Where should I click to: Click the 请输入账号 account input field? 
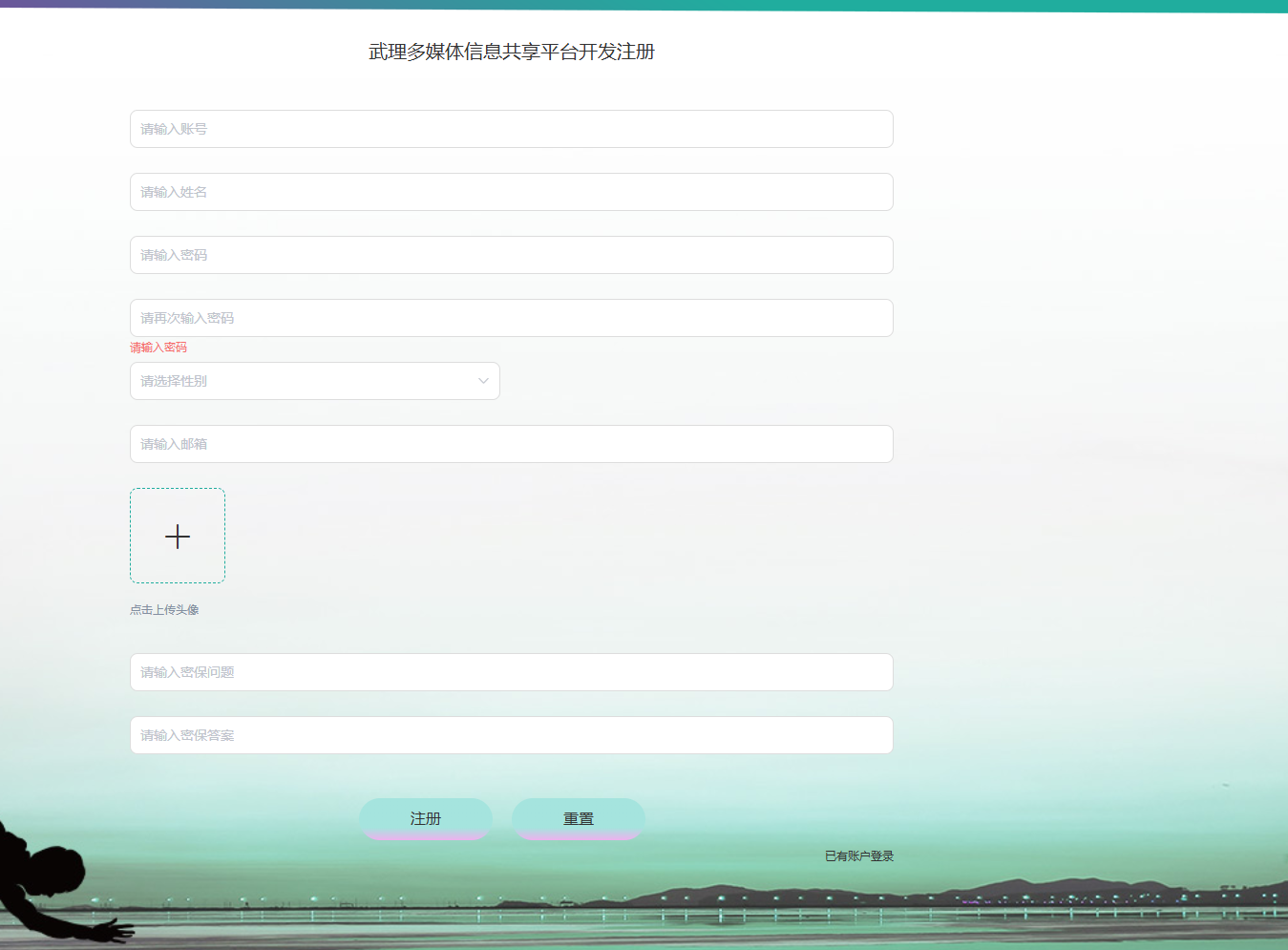512,129
